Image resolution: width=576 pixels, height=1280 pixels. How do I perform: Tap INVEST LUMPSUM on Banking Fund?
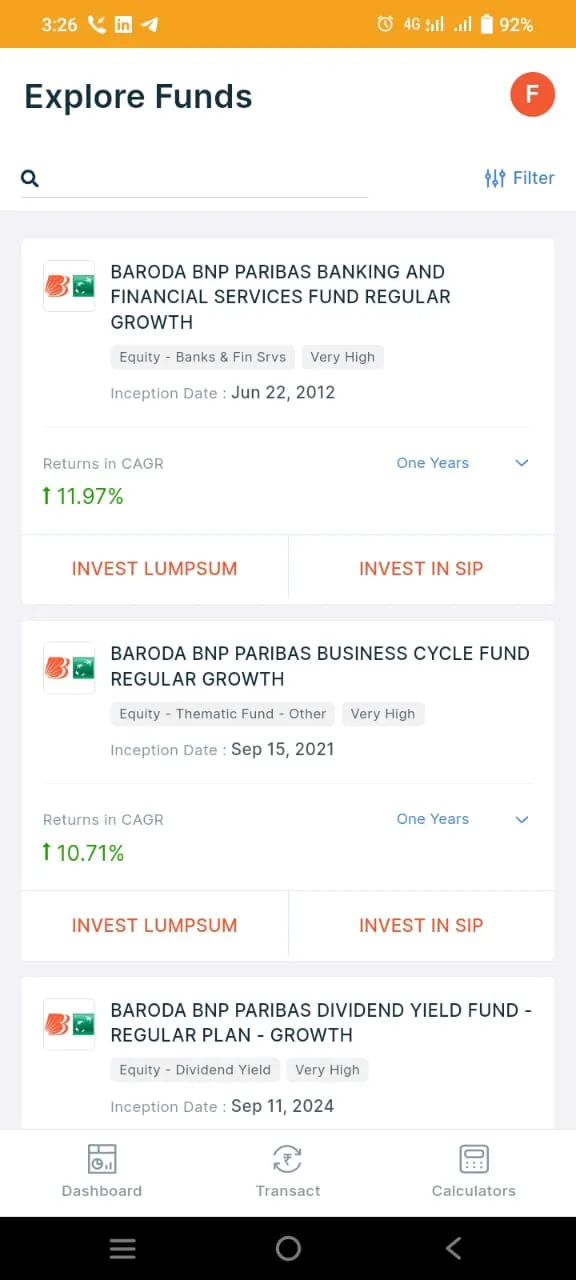point(154,568)
